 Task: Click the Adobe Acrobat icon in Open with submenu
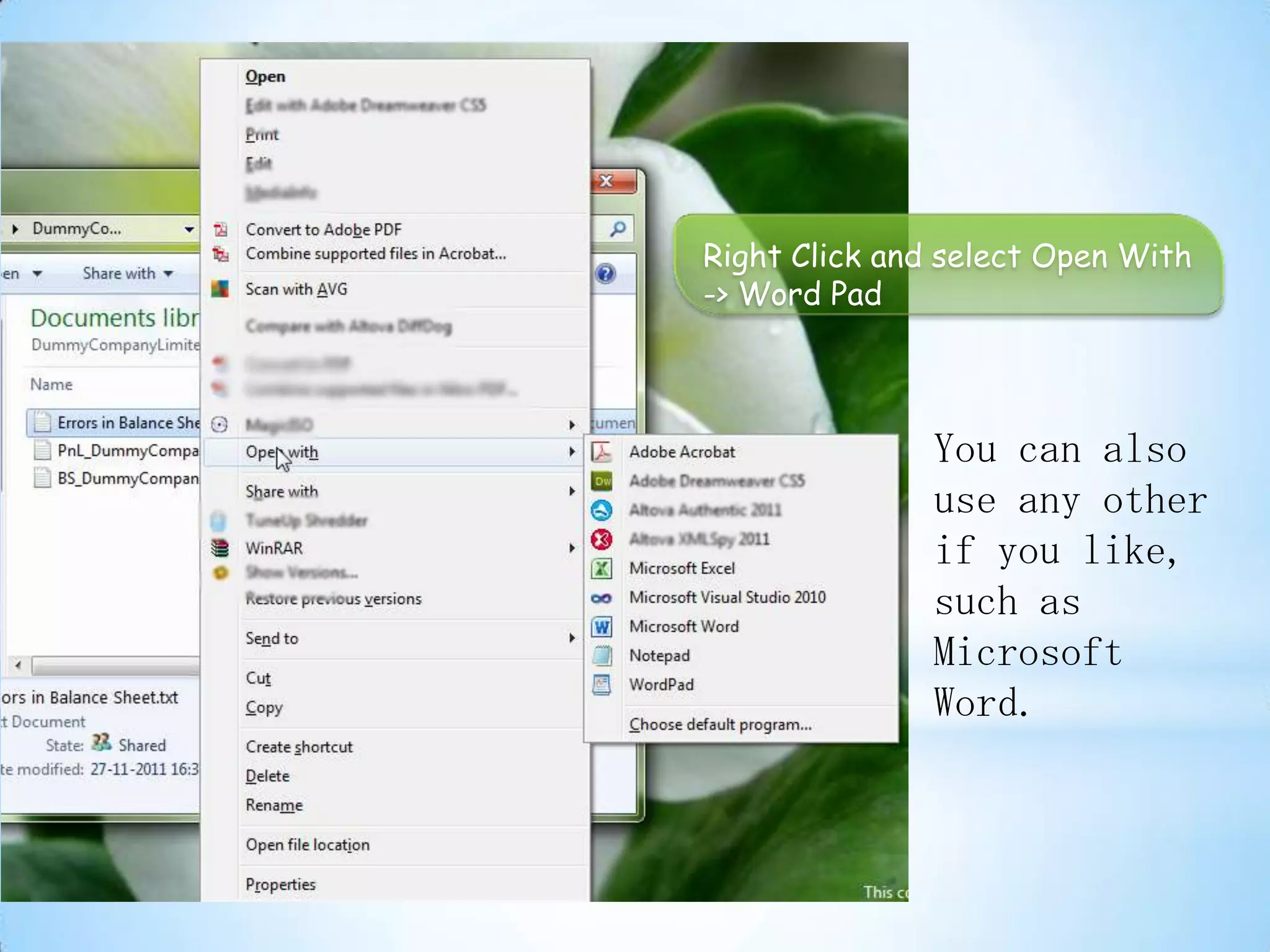pos(602,452)
